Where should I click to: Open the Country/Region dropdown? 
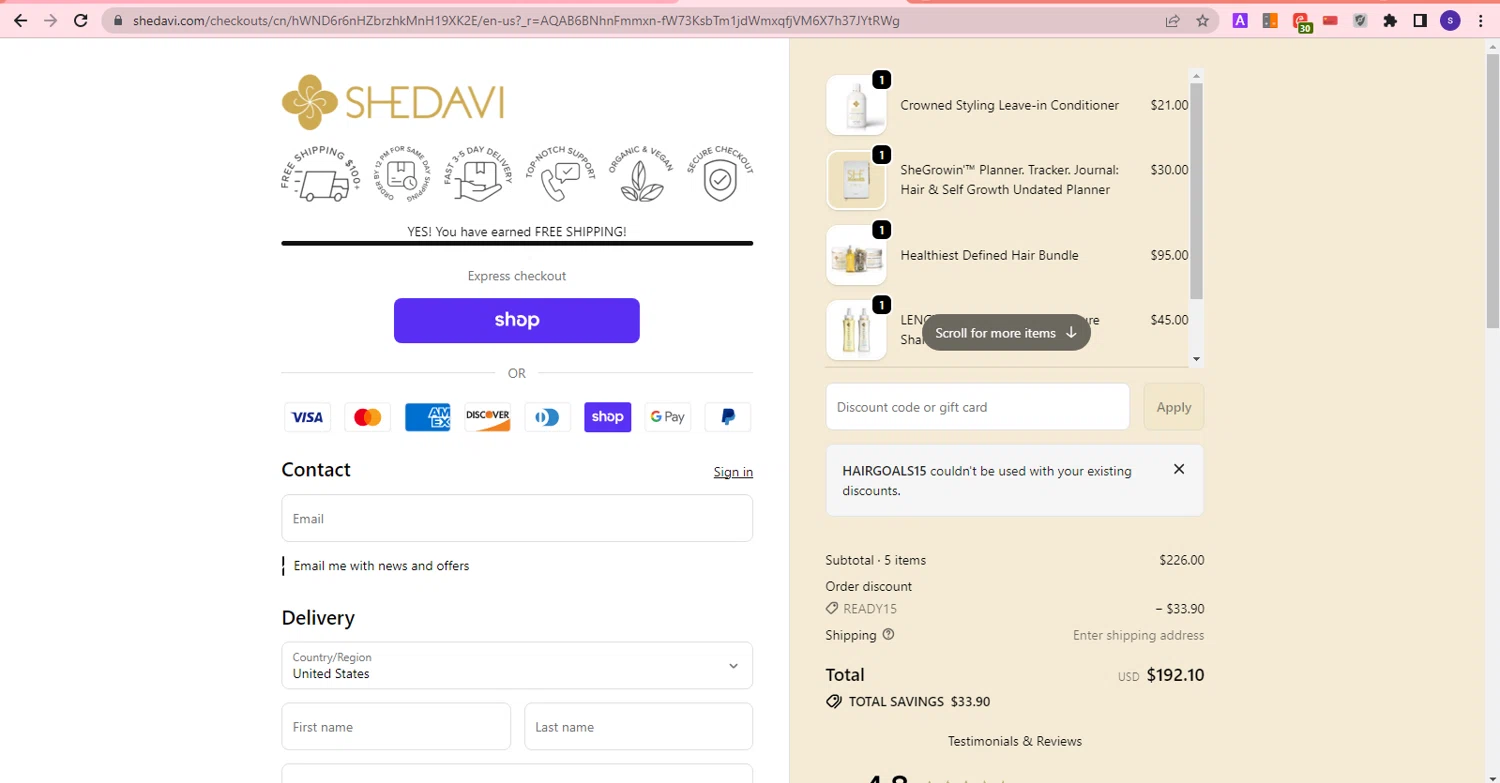pyautogui.click(x=517, y=665)
